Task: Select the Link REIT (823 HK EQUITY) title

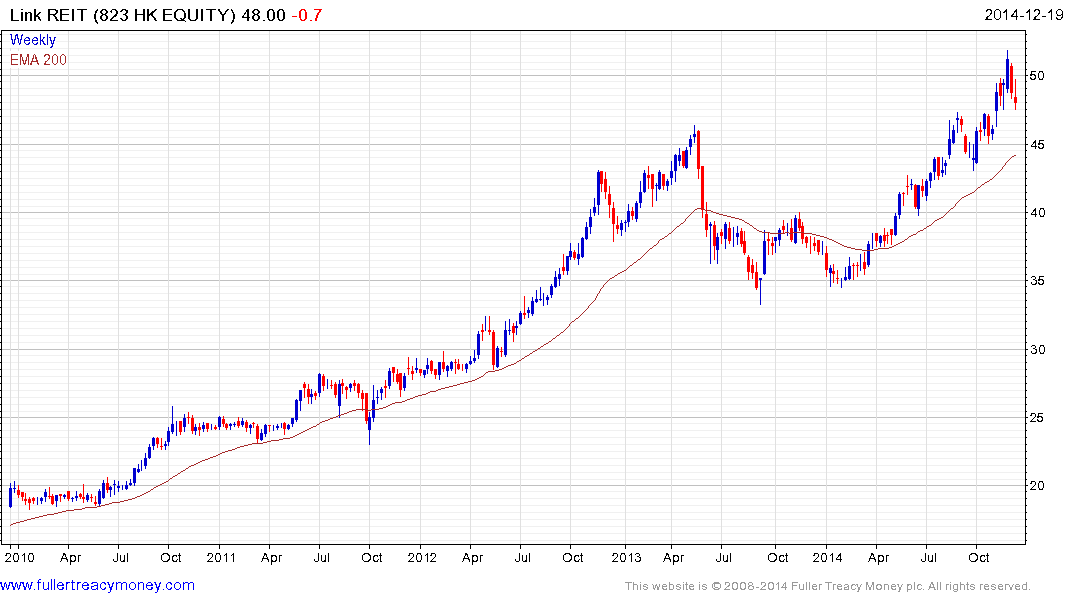Action: point(123,15)
